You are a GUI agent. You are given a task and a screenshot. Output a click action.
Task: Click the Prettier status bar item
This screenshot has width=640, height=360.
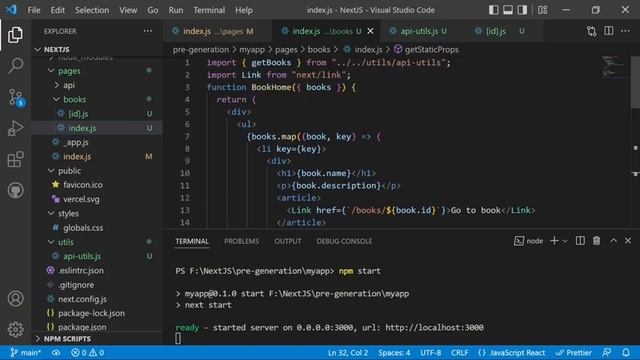[573, 353]
